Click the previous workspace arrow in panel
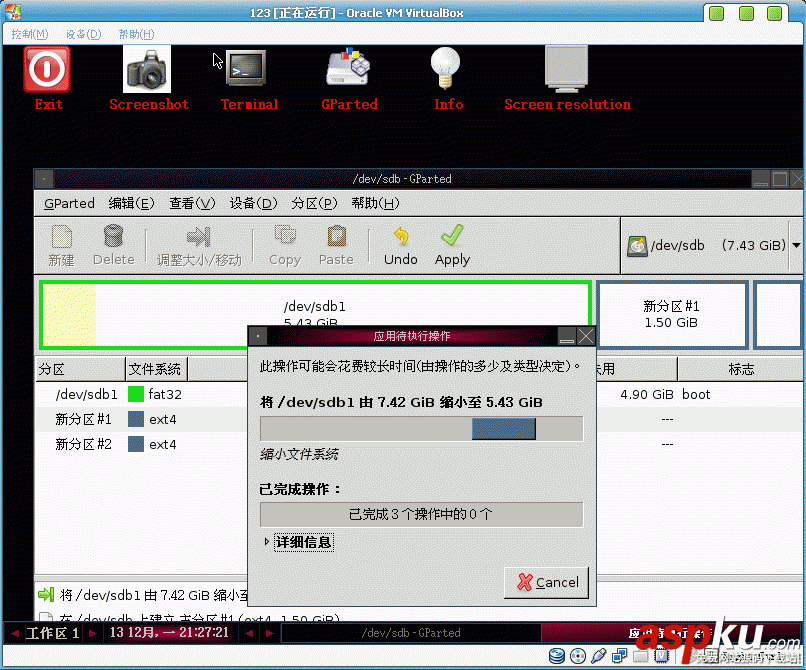The image size is (806, 670). click(x=14, y=633)
